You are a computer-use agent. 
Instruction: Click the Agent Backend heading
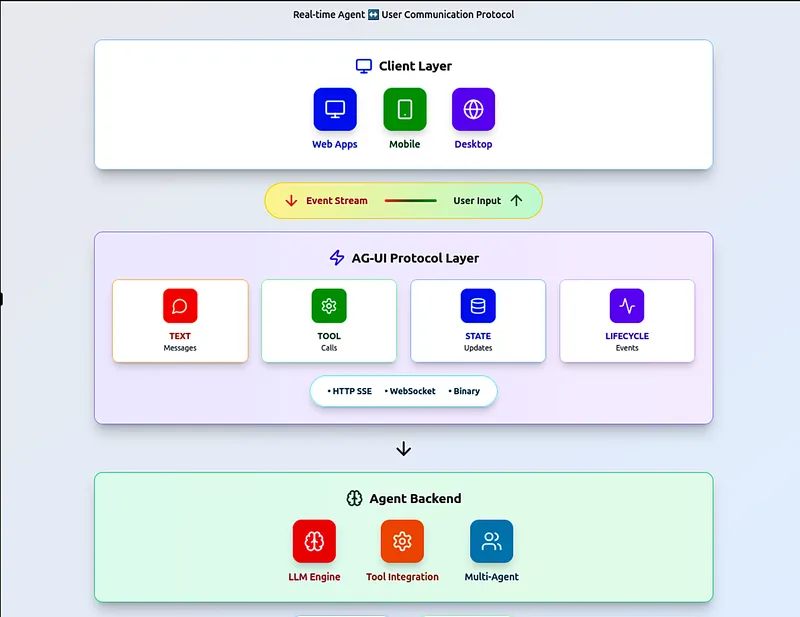(415, 498)
